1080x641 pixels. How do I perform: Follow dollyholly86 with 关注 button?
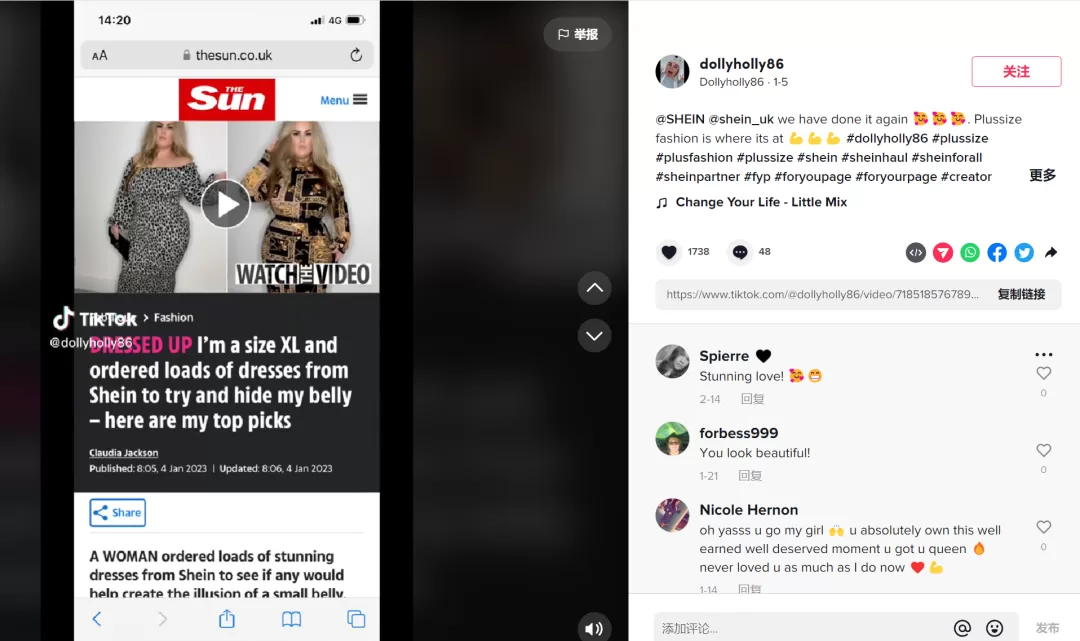click(x=1016, y=72)
